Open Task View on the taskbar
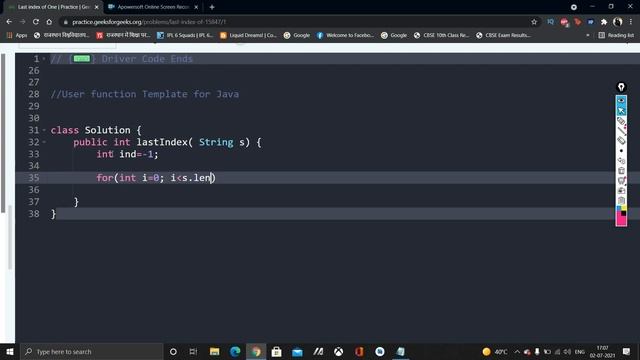The height and width of the screenshot is (360, 640). (193, 351)
